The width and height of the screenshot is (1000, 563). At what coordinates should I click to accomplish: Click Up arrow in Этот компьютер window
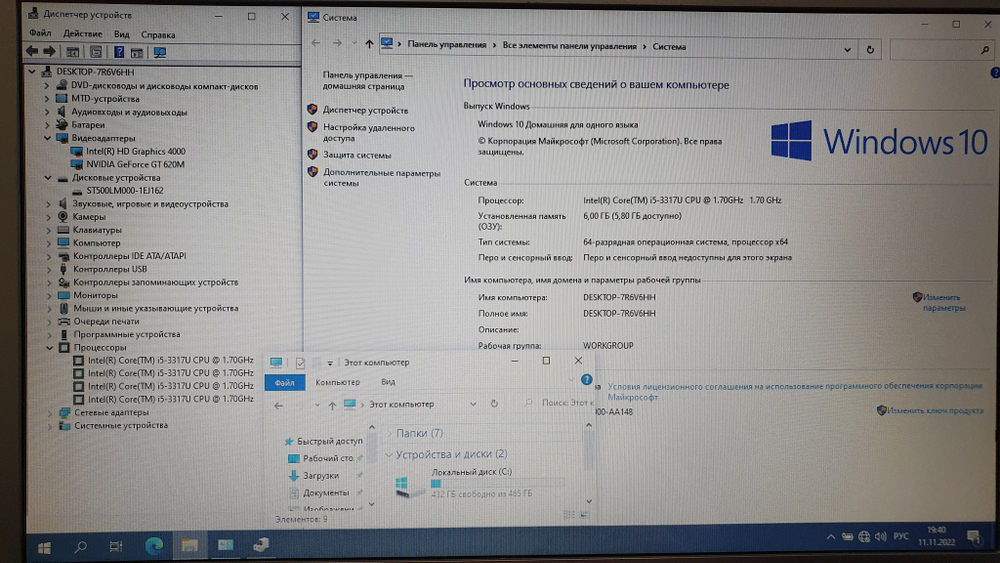(332, 406)
